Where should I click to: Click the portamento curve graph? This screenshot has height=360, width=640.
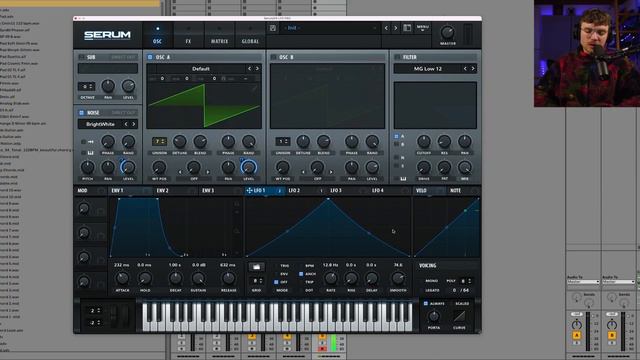[459, 316]
